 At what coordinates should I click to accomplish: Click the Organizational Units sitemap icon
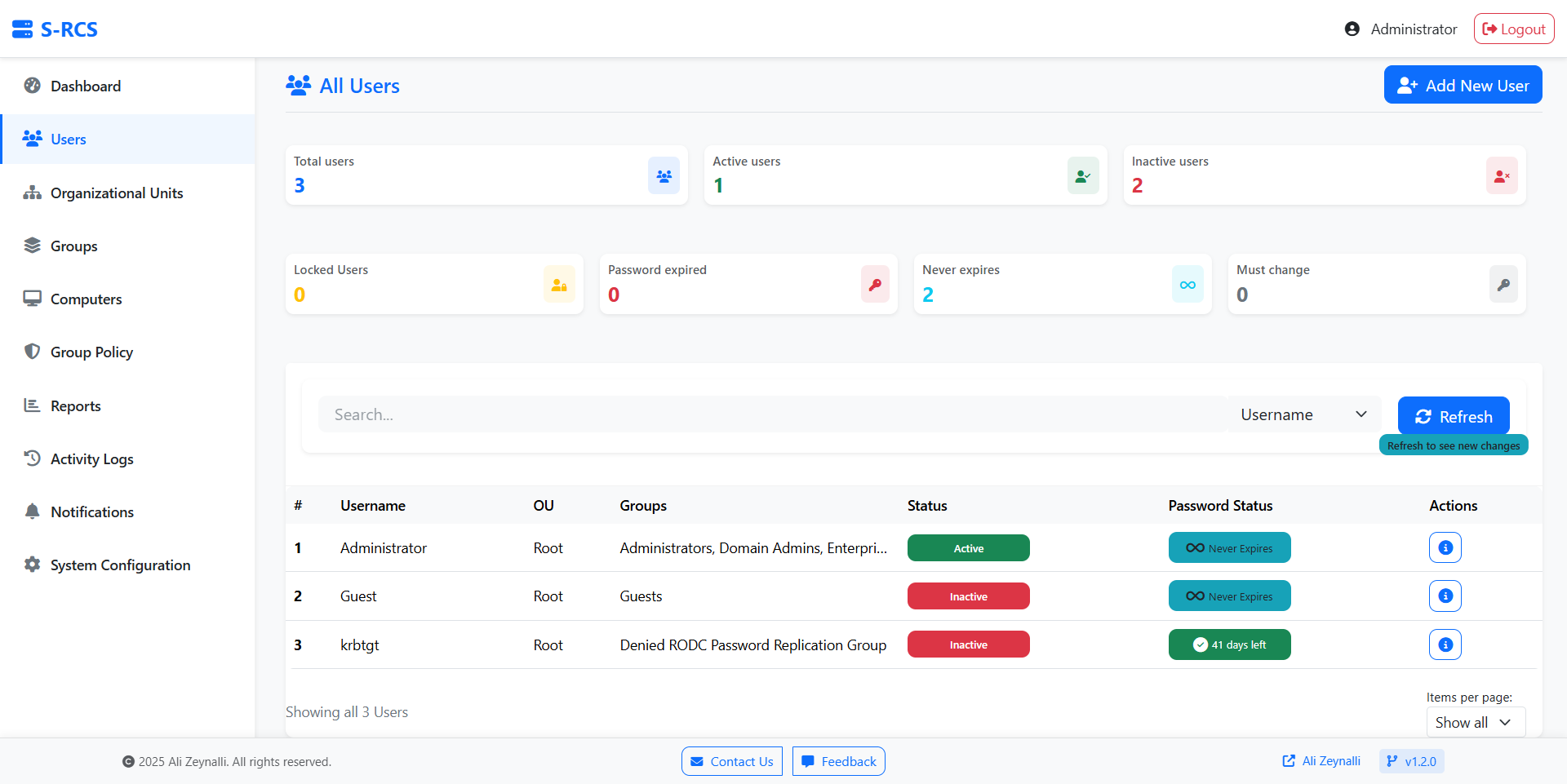click(x=33, y=193)
